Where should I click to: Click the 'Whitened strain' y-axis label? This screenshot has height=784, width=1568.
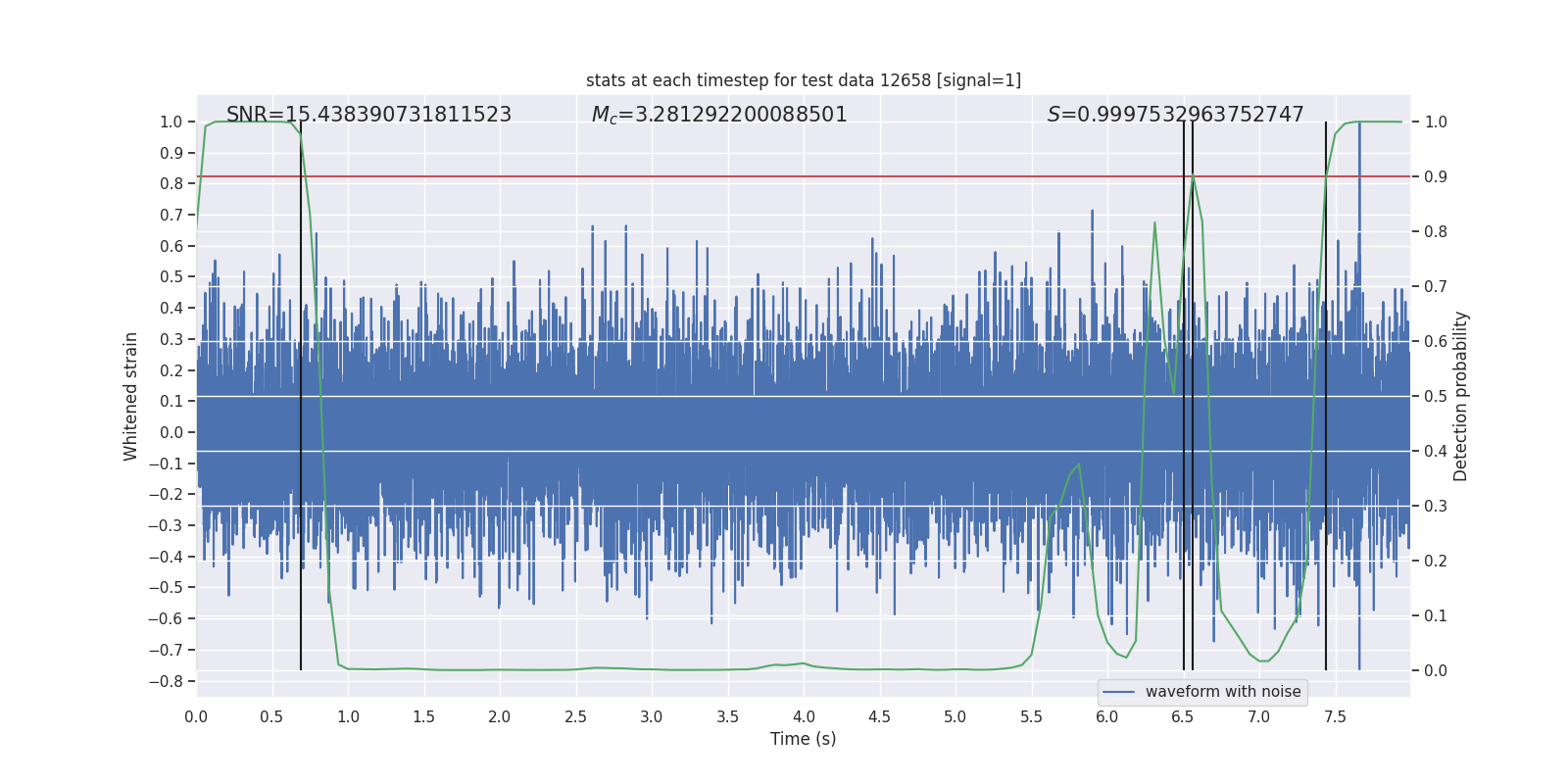pyautogui.click(x=131, y=396)
